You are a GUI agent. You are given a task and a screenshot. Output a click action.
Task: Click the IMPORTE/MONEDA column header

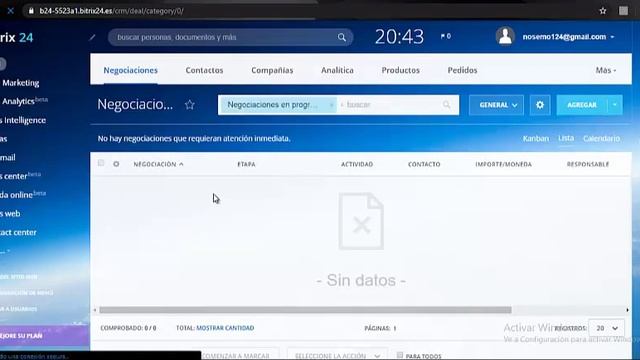pyautogui.click(x=503, y=164)
